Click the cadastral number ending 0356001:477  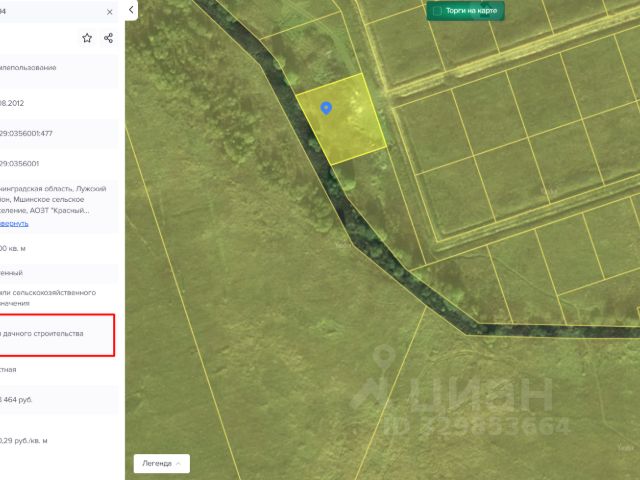[26, 133]
